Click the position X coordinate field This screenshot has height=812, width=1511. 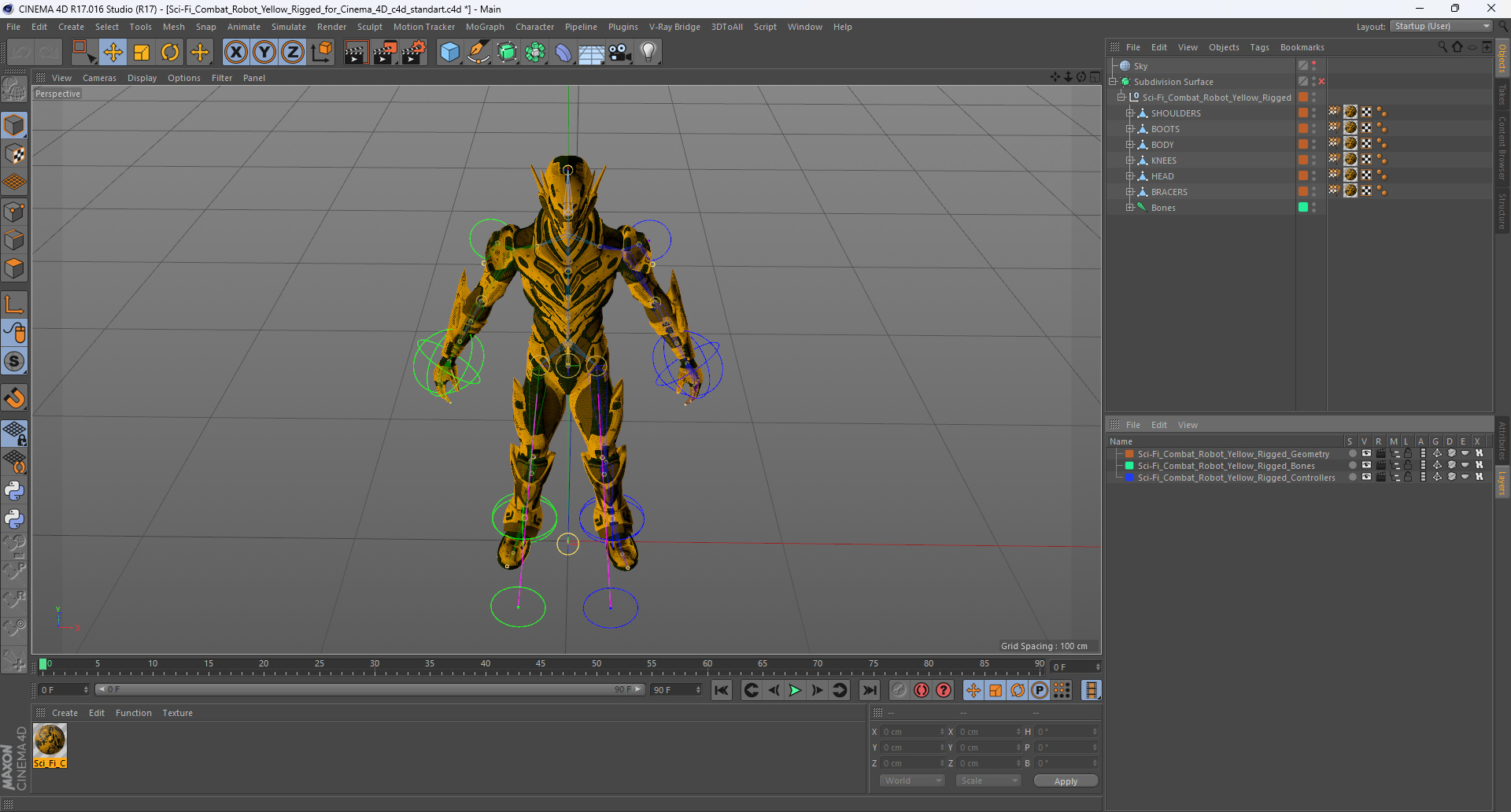click(912, 732)
